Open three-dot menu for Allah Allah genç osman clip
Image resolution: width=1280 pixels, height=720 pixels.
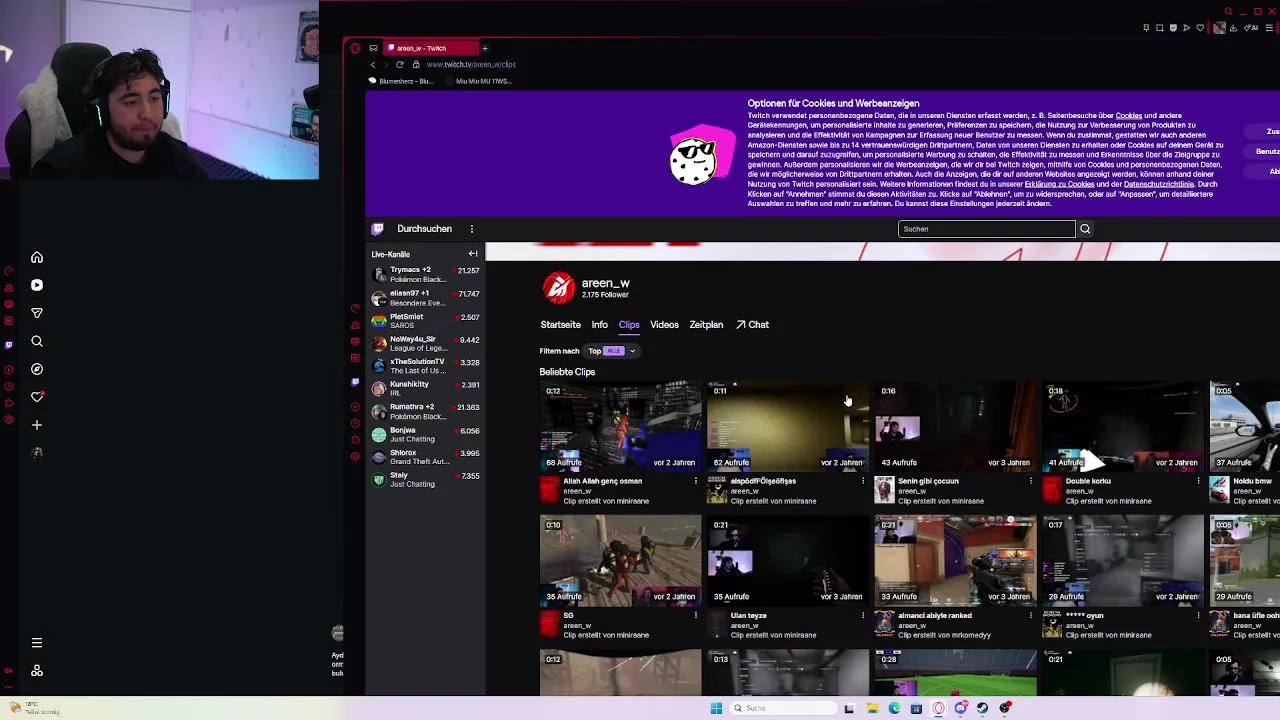(x=695, y=482)
